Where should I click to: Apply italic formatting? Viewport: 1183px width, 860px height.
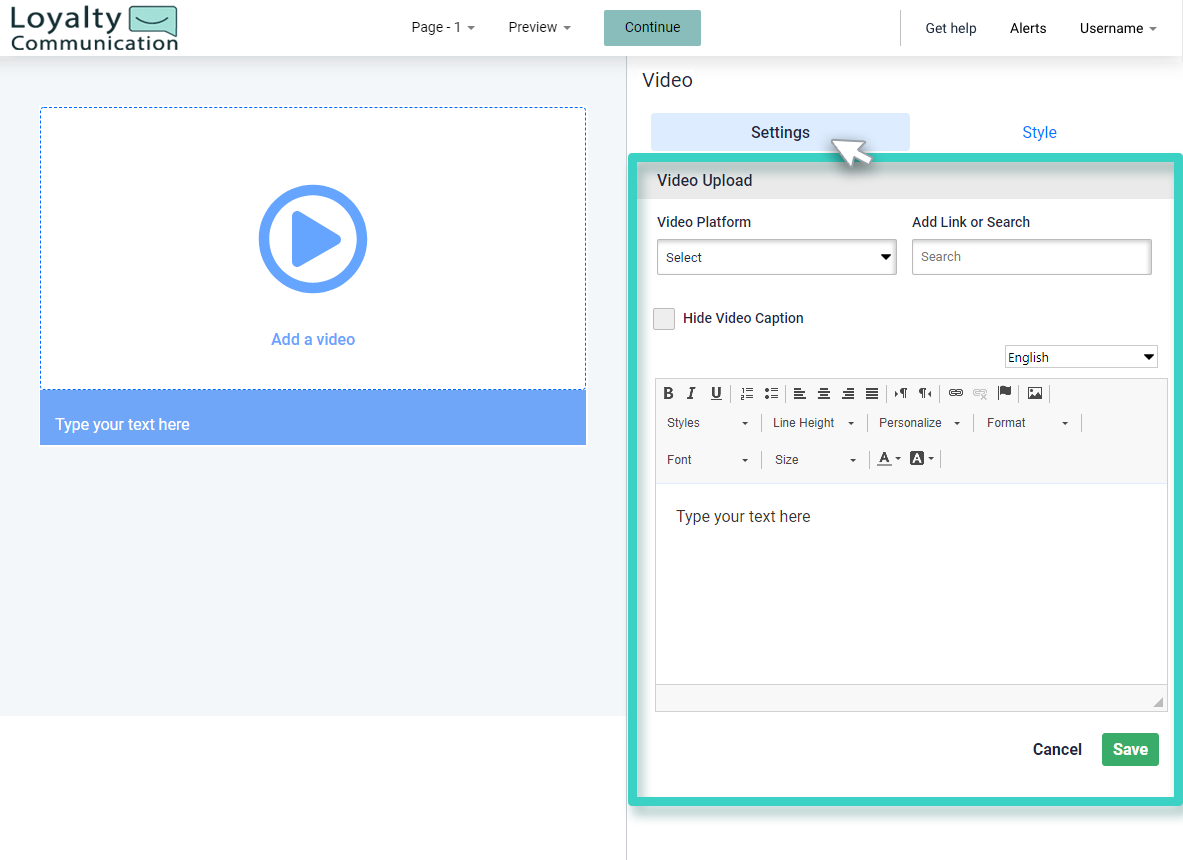click(691, 393)
